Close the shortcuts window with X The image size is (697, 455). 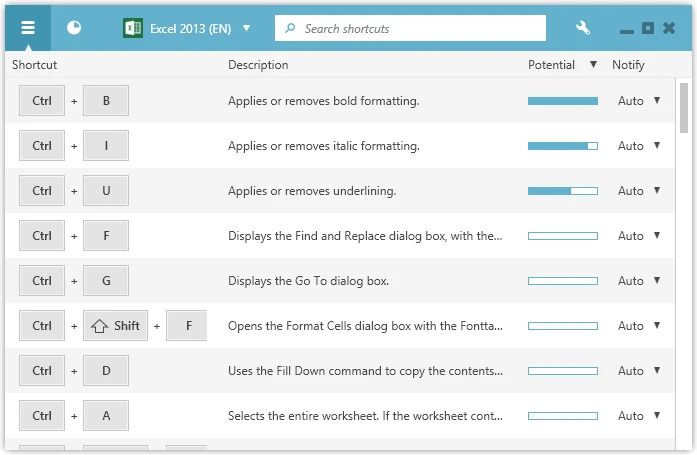[669, 28]
